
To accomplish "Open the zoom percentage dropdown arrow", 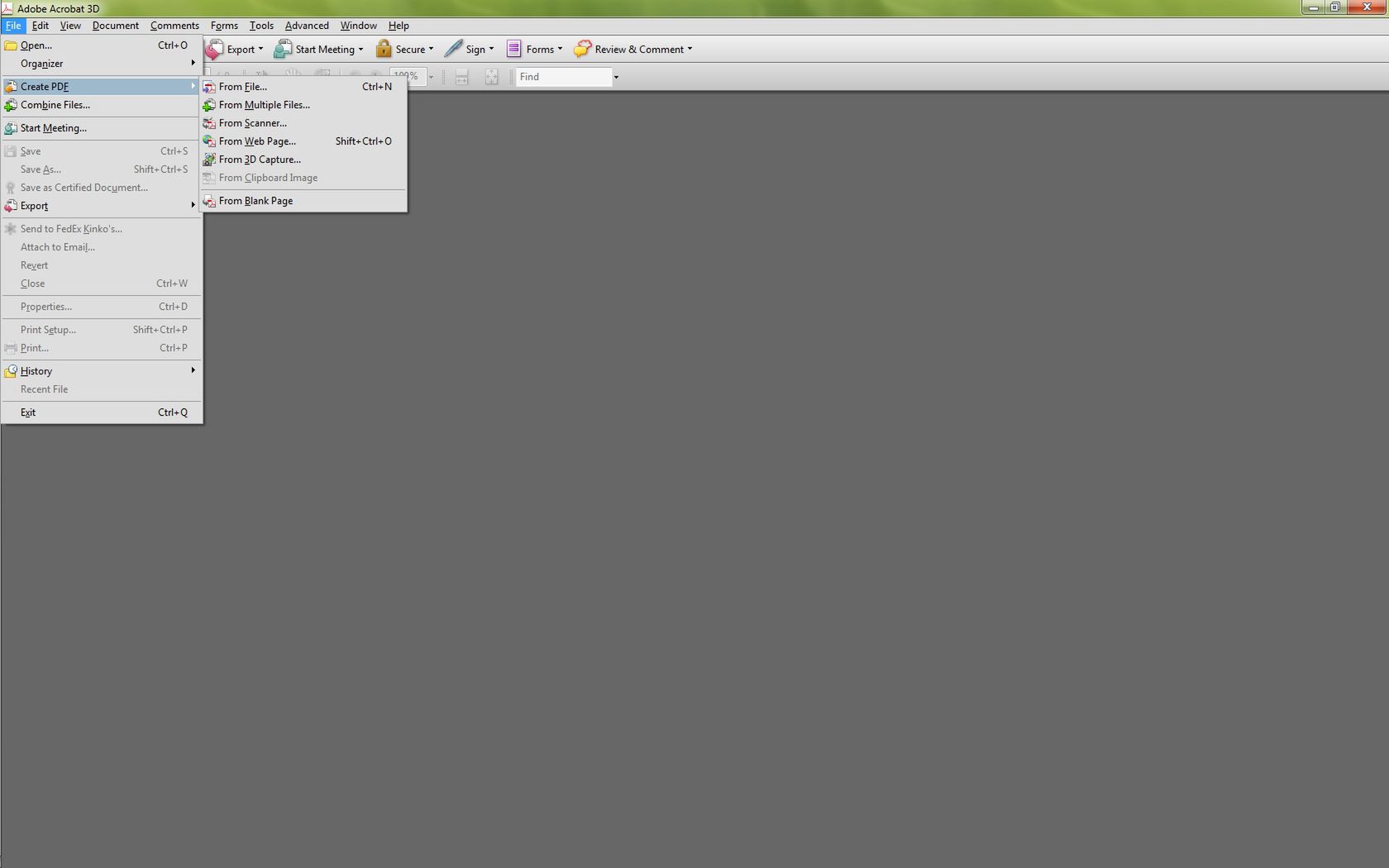I will [x=431, y=77].
